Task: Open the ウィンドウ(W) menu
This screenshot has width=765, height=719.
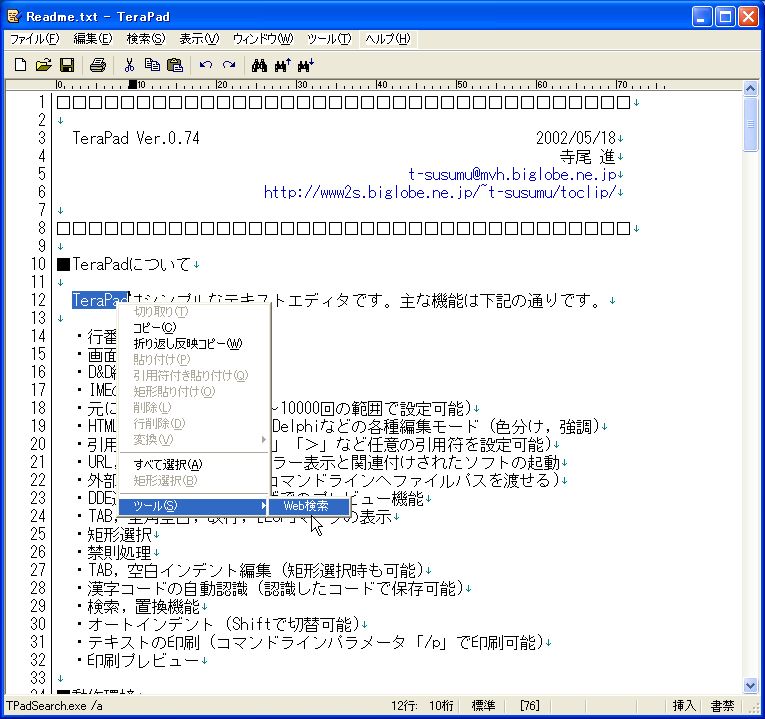Action: click(263, 39)
